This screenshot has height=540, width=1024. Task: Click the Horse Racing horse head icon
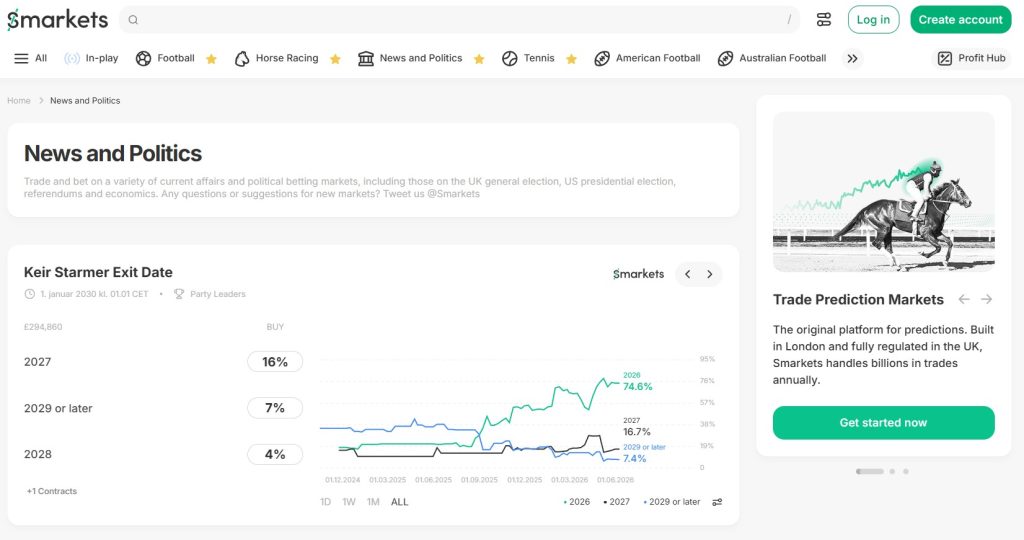(x=242, y=58)
